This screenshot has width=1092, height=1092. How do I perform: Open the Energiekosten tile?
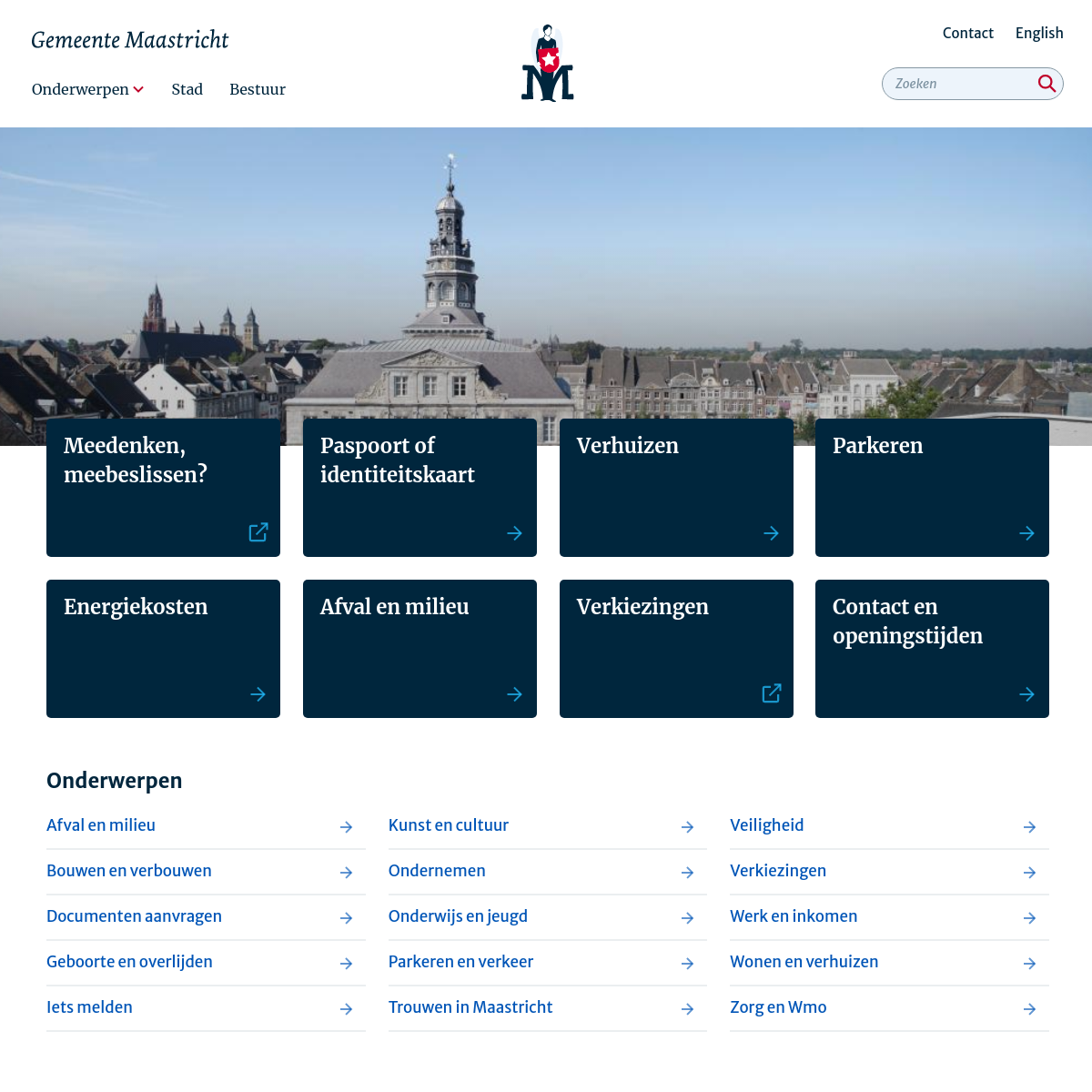pyautogui.click(x=163, y=649)
